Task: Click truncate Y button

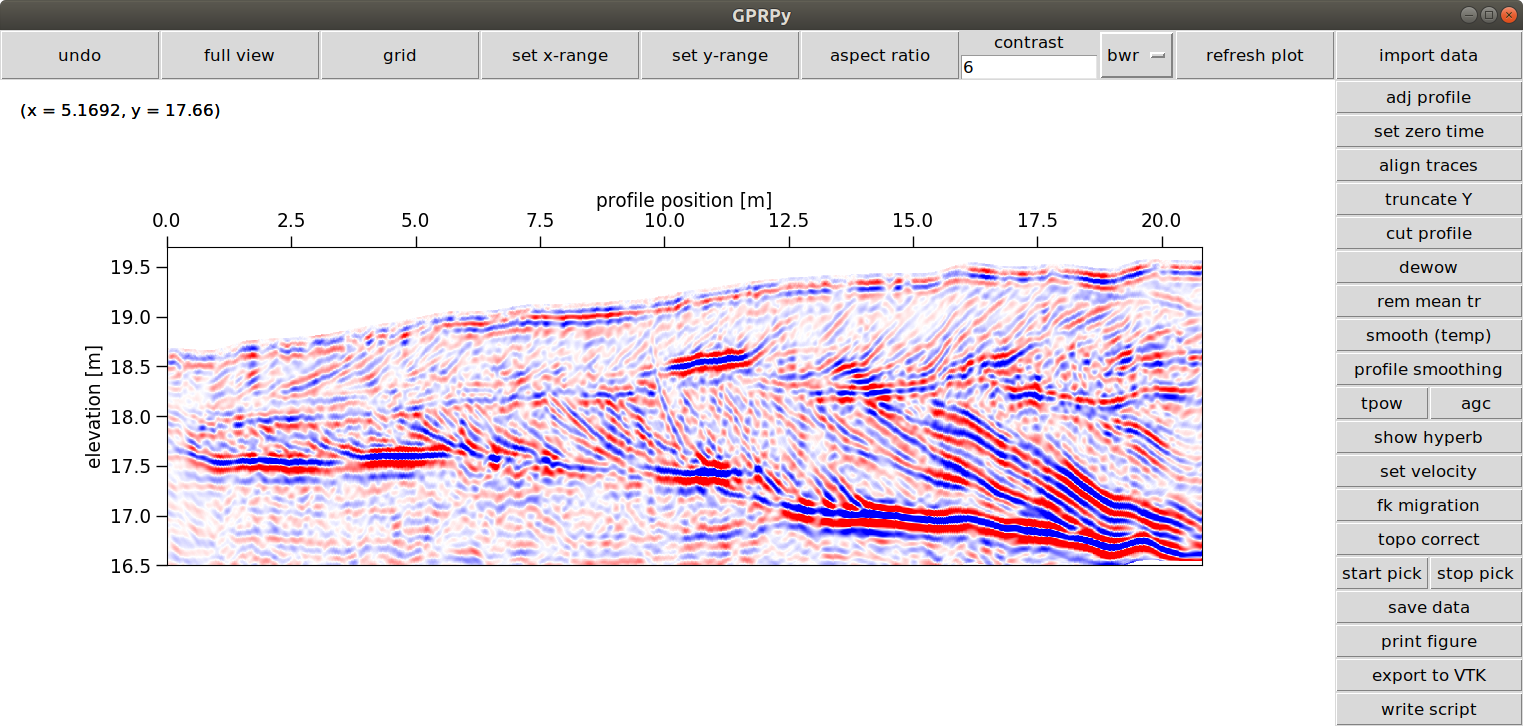Action: coord(1428,199)
